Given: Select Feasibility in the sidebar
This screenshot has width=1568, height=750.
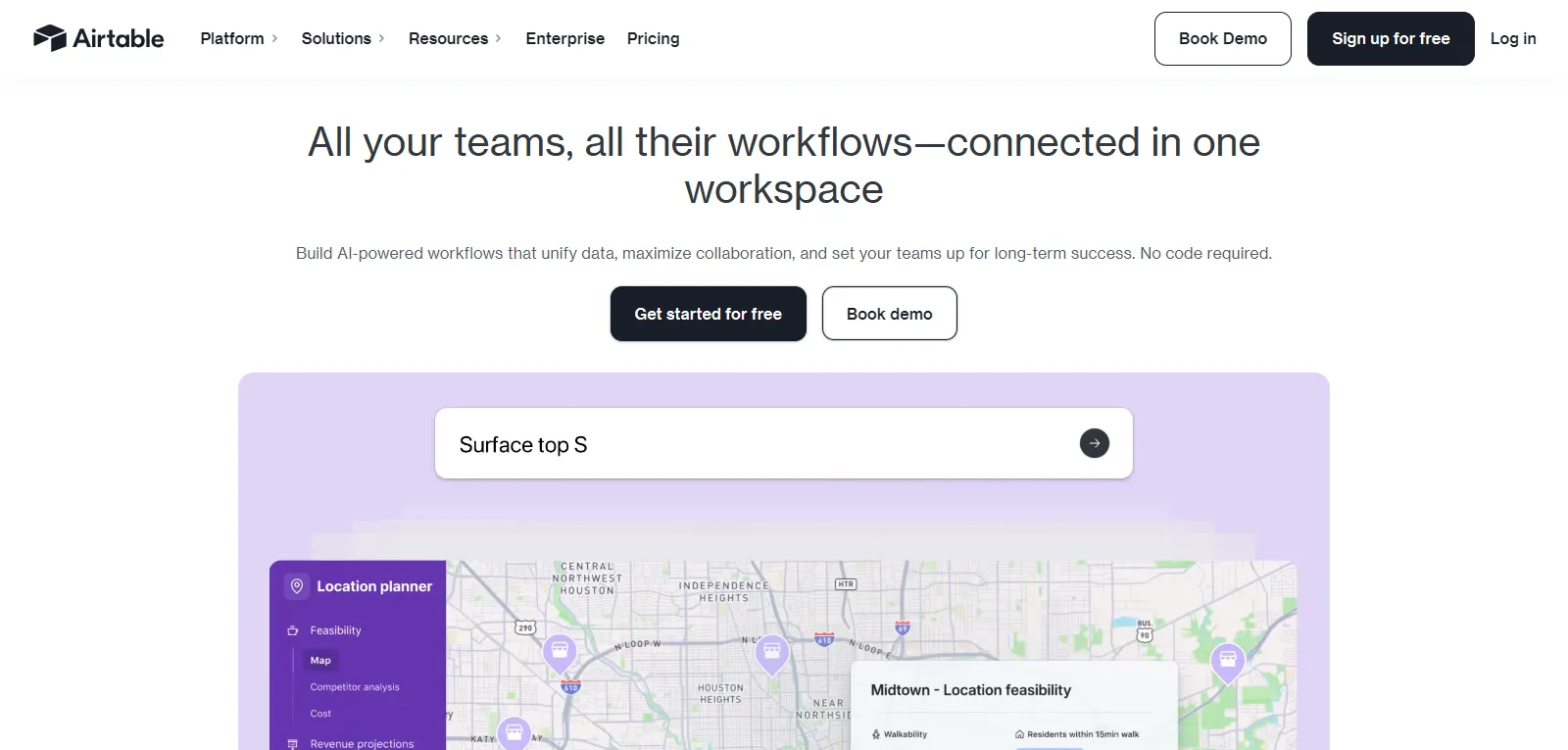Looking at the screenshot, I should pyautogui.click(x=335, y=630).
